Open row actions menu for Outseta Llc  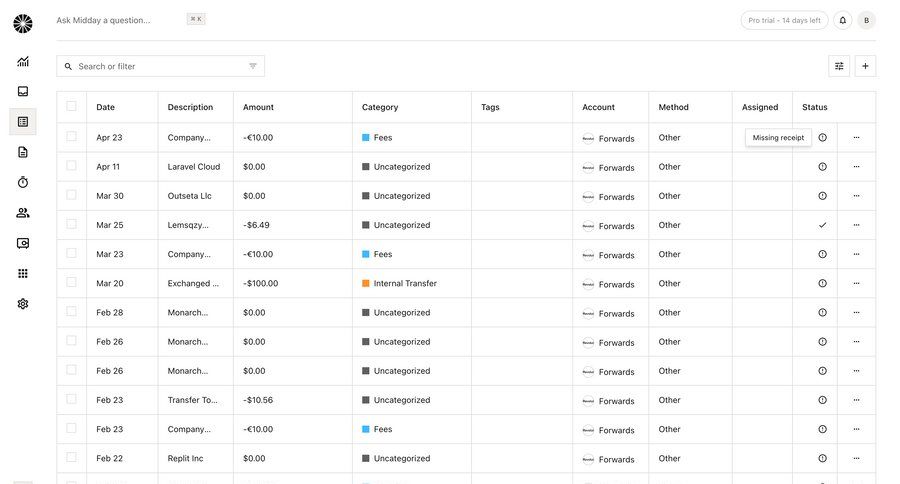click(856, 196)
